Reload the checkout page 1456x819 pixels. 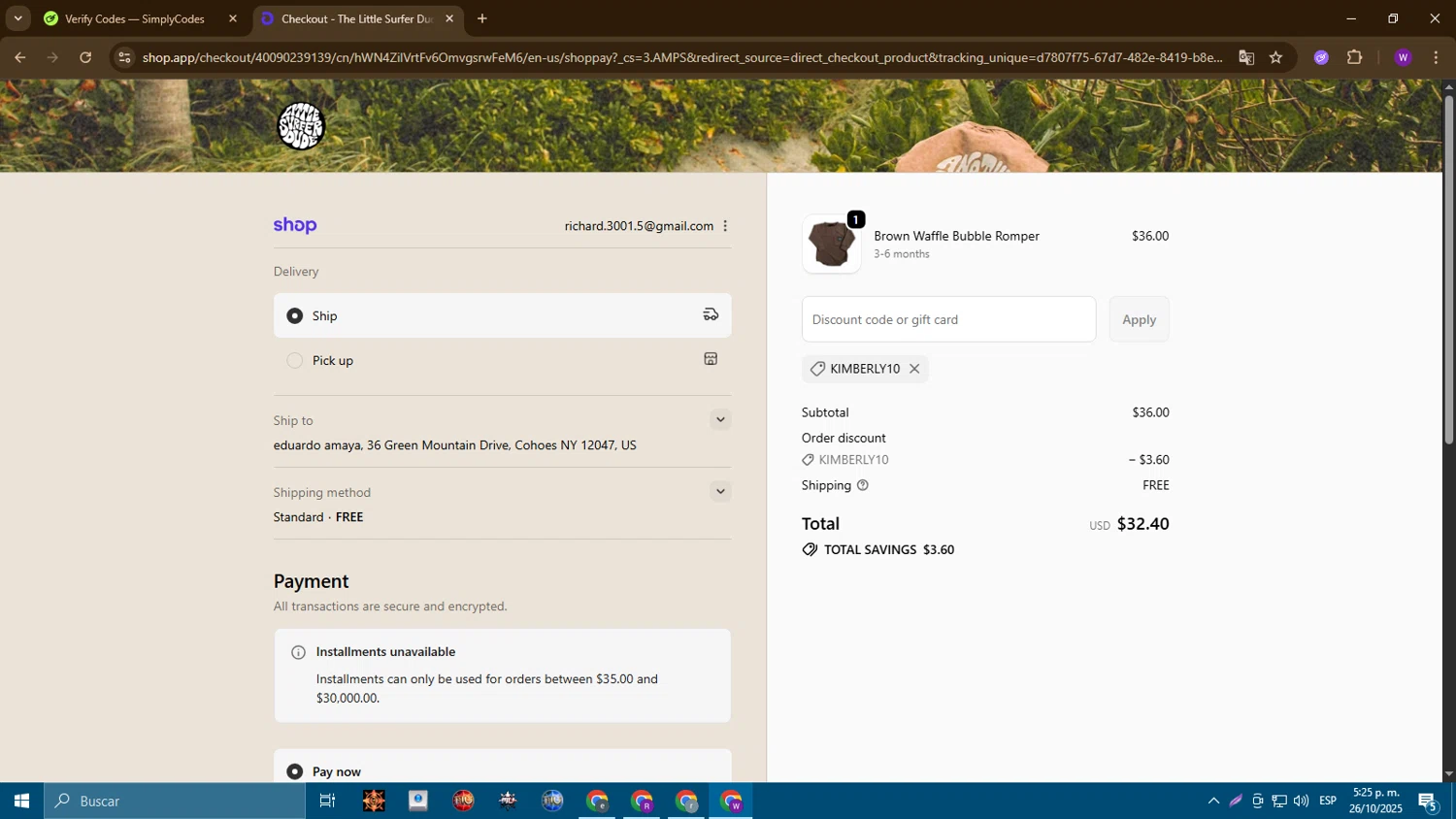[x=85, y=57]
